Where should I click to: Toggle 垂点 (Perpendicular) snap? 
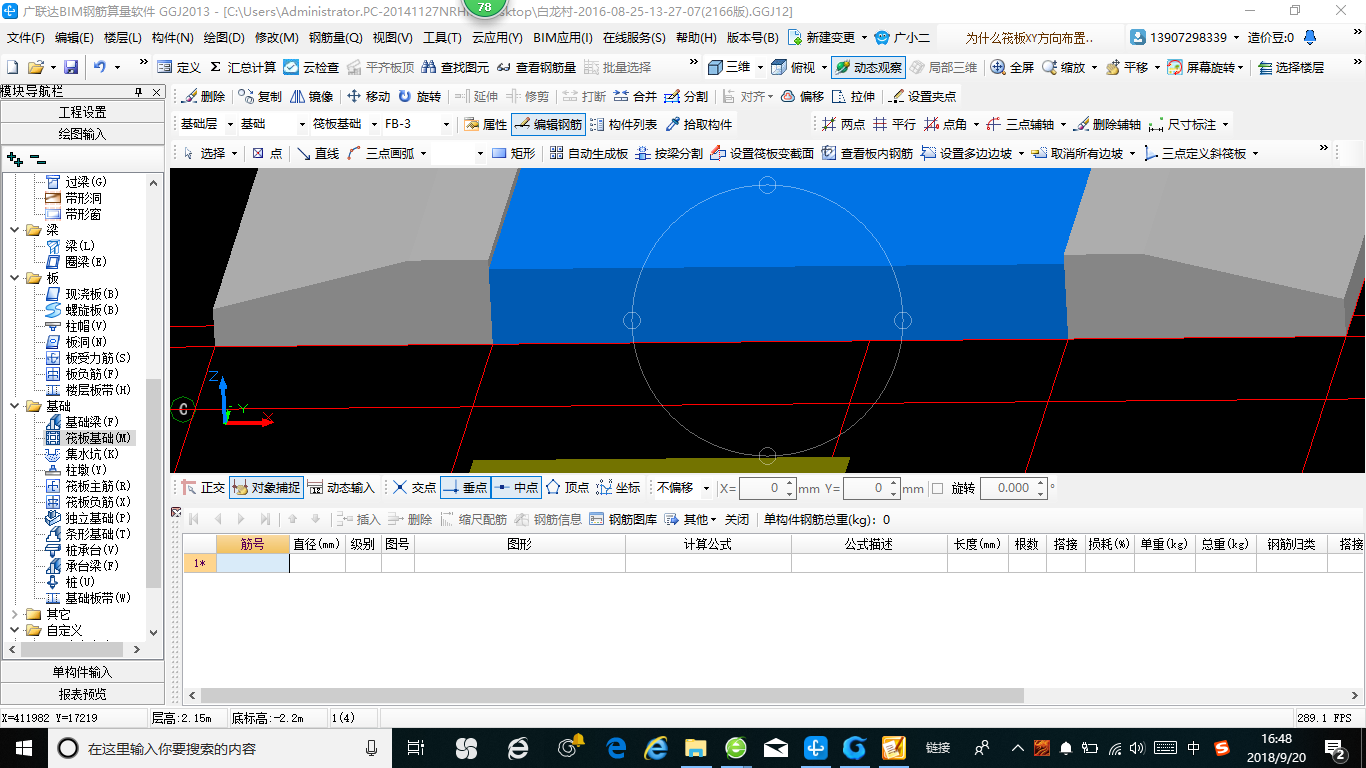(x=465, y=488)
